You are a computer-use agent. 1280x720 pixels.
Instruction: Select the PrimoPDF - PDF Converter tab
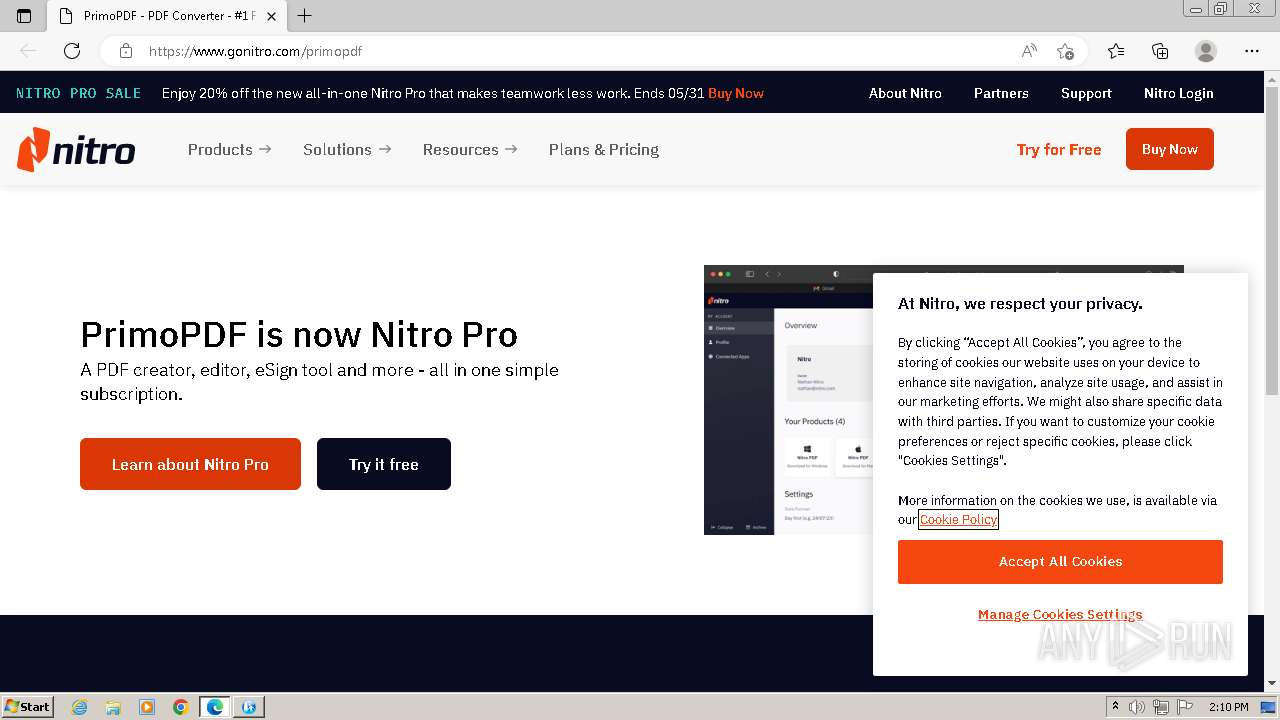(168, 16)
